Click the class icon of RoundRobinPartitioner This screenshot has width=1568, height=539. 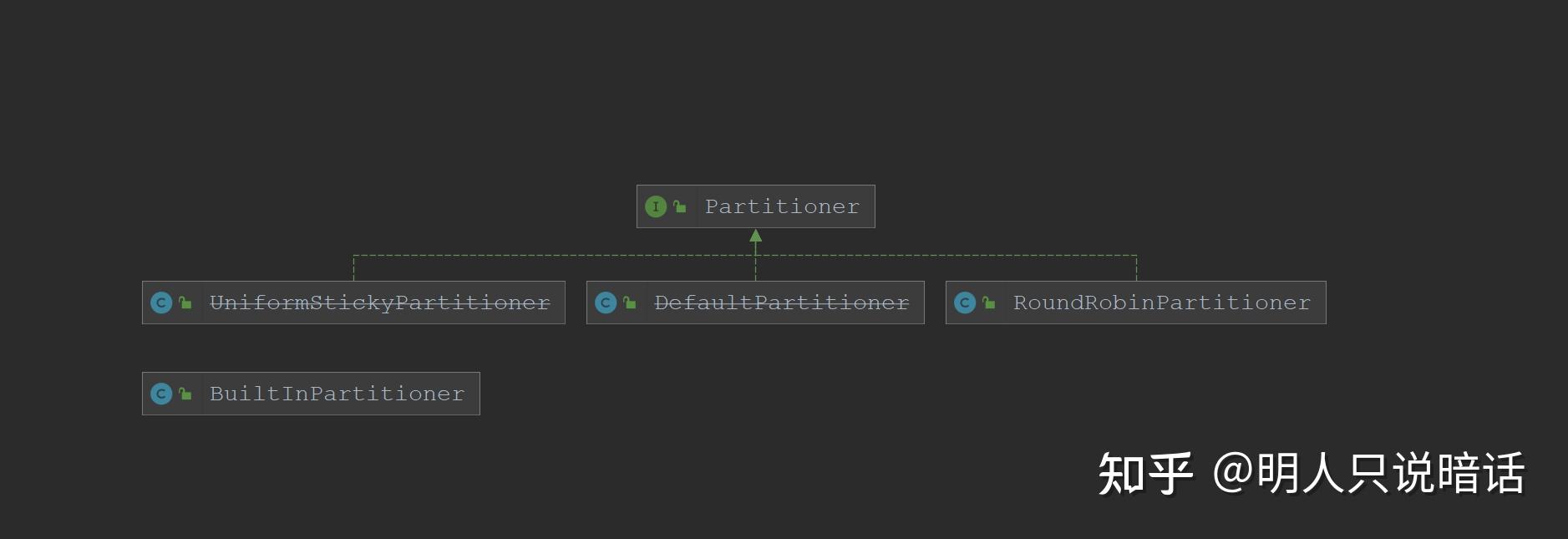point(965,303)
